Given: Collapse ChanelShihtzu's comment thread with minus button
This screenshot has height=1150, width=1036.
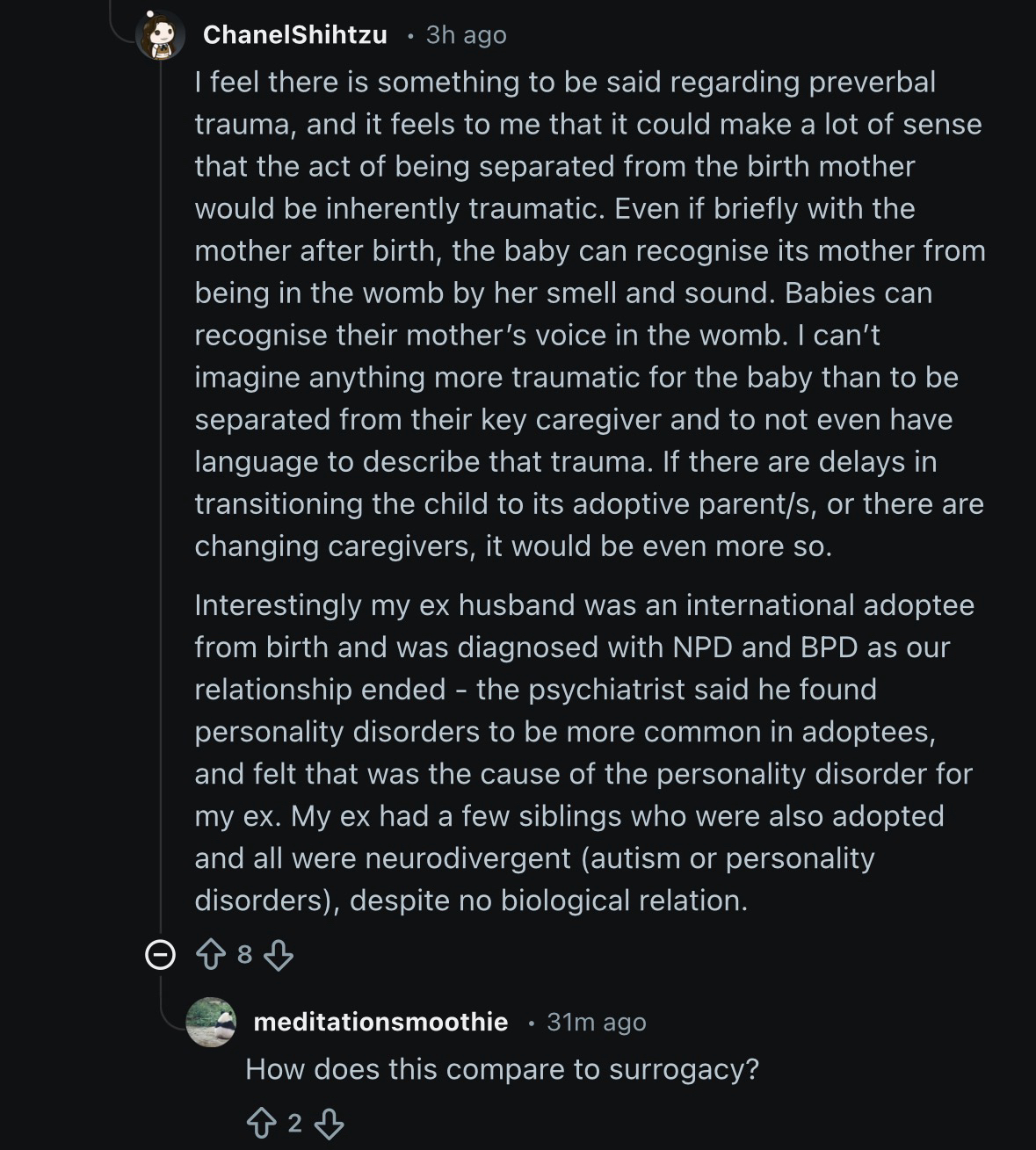Looking at the screenshot, I should pos(159,954).
